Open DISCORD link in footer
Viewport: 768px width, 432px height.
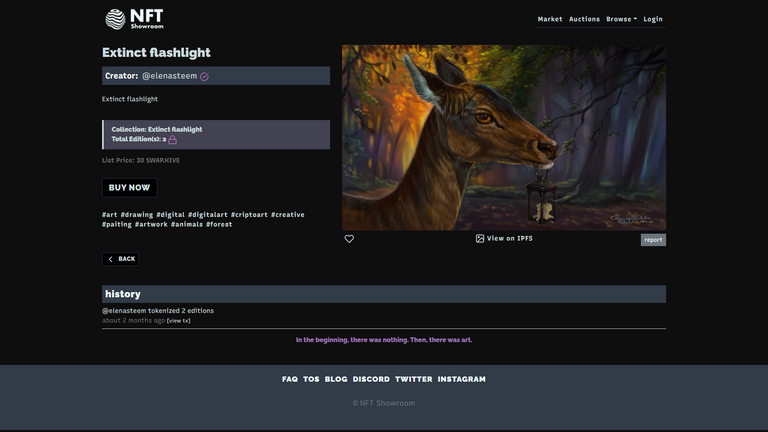371,379
